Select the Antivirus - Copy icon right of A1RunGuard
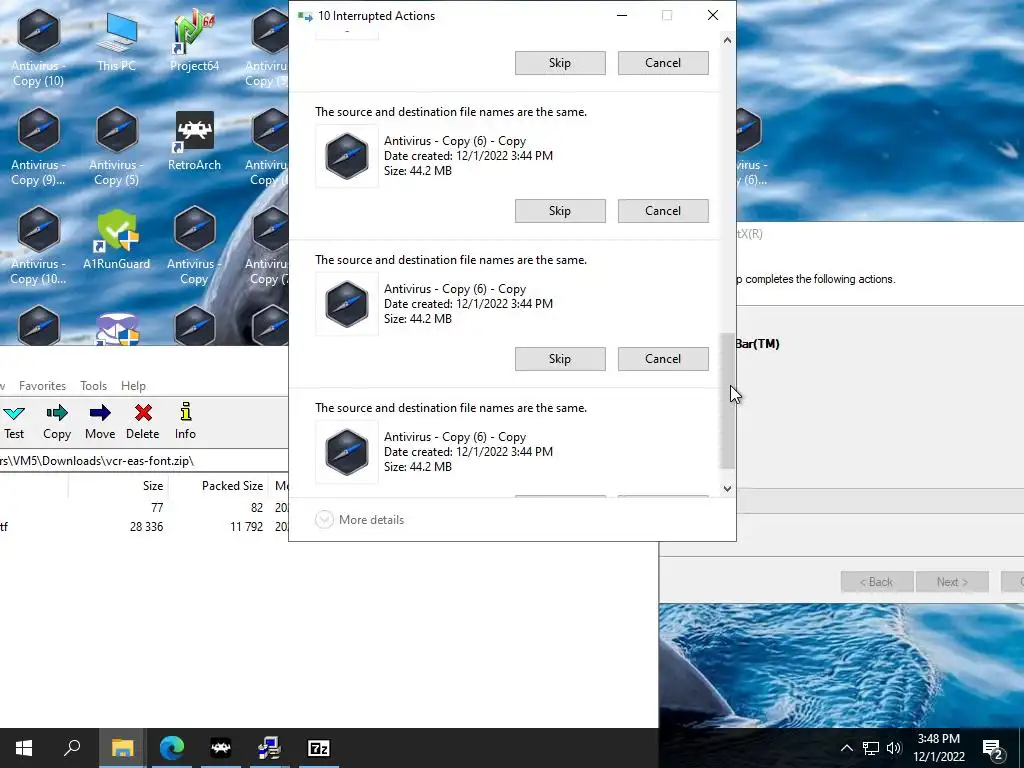The height and width of the screenshot is (768, 1024). pyautogui.click(x=194, y=247)
